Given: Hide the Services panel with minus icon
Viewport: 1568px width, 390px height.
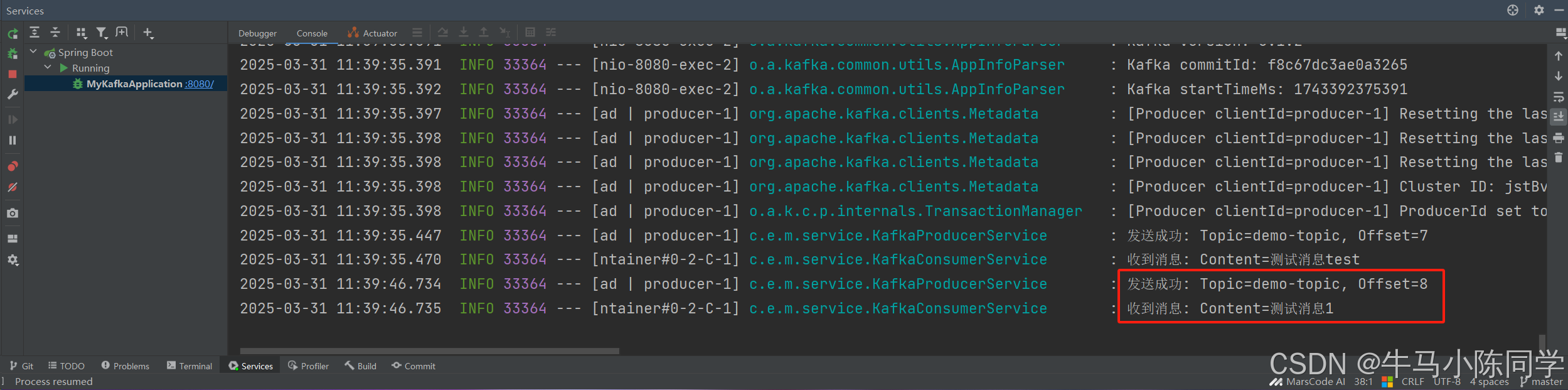Looking at the screenshot, I should point(1559,10).
